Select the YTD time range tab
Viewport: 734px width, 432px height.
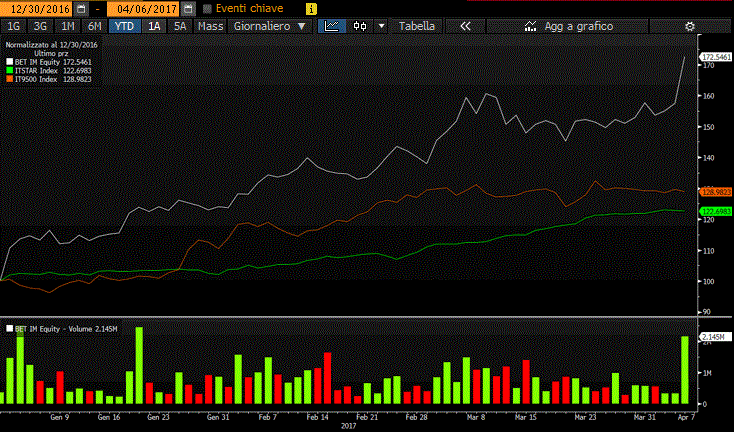click(125, 26)
